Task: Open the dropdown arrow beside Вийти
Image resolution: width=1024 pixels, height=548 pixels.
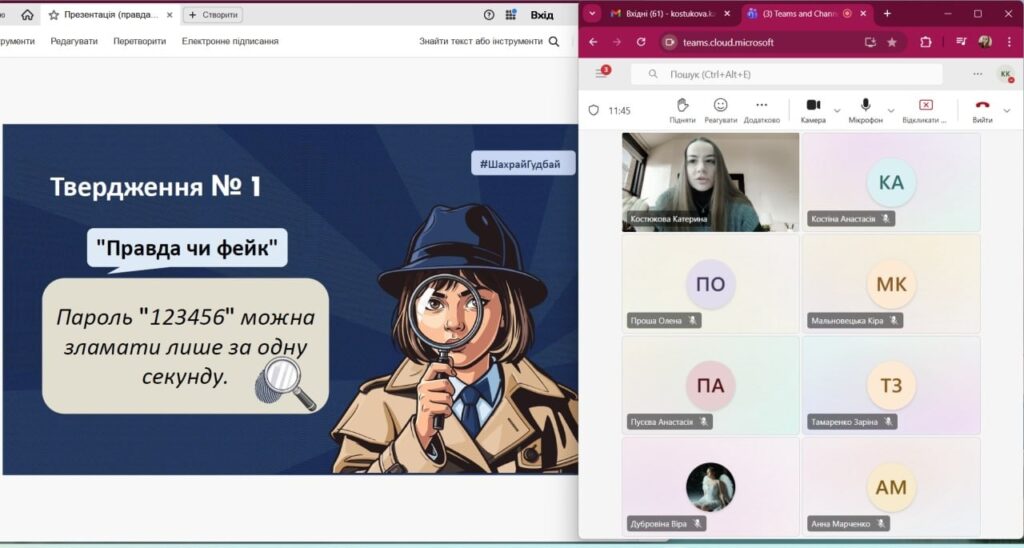Action: tap(1007, 111)
